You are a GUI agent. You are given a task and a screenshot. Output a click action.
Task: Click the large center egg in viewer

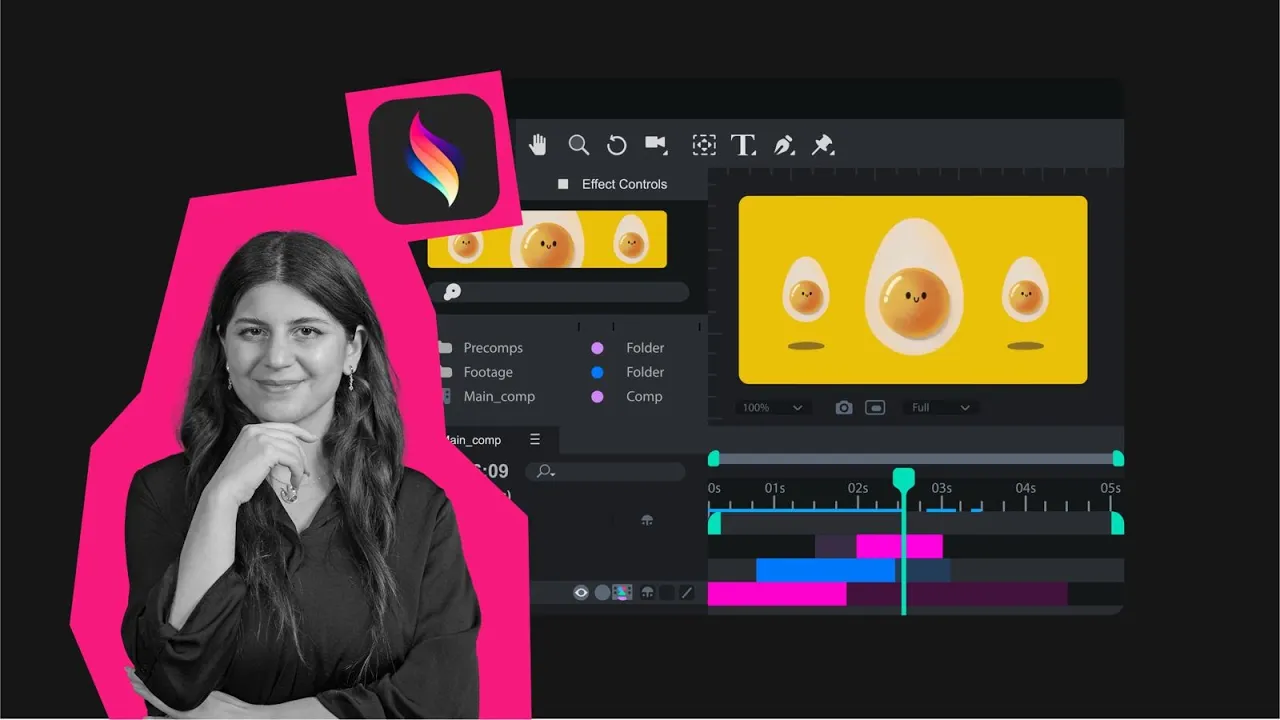(x=913, y=288)
